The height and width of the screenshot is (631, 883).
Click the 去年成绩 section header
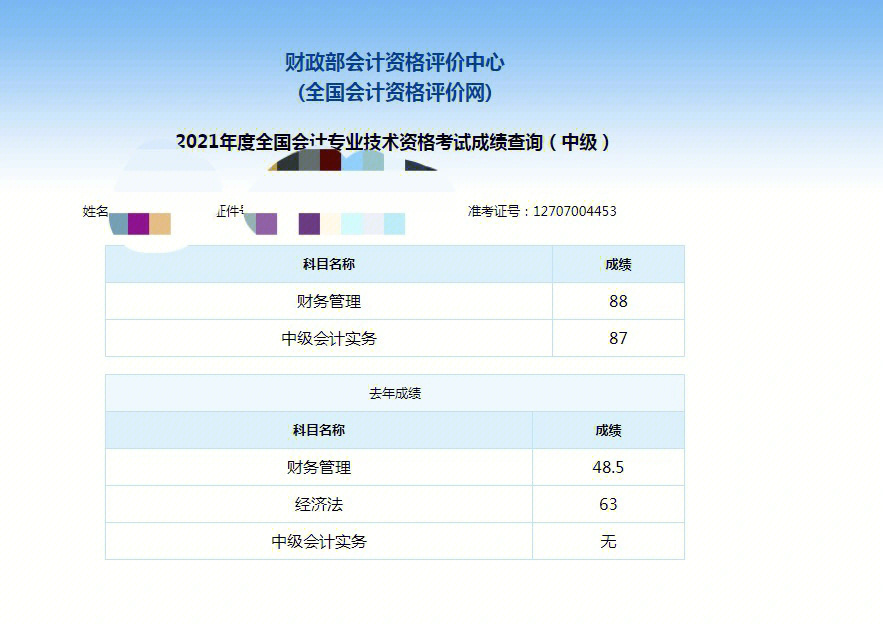pos(395,393)
